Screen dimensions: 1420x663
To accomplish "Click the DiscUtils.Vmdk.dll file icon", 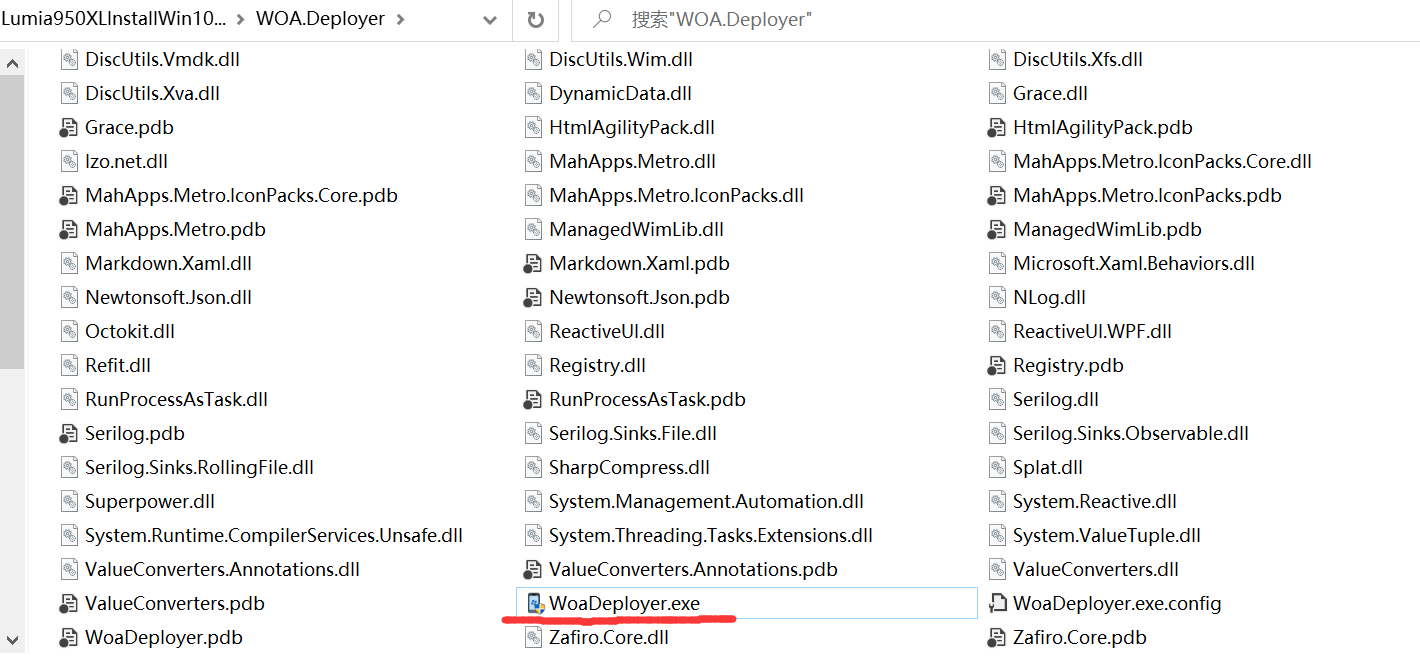I will click(69, 59).
